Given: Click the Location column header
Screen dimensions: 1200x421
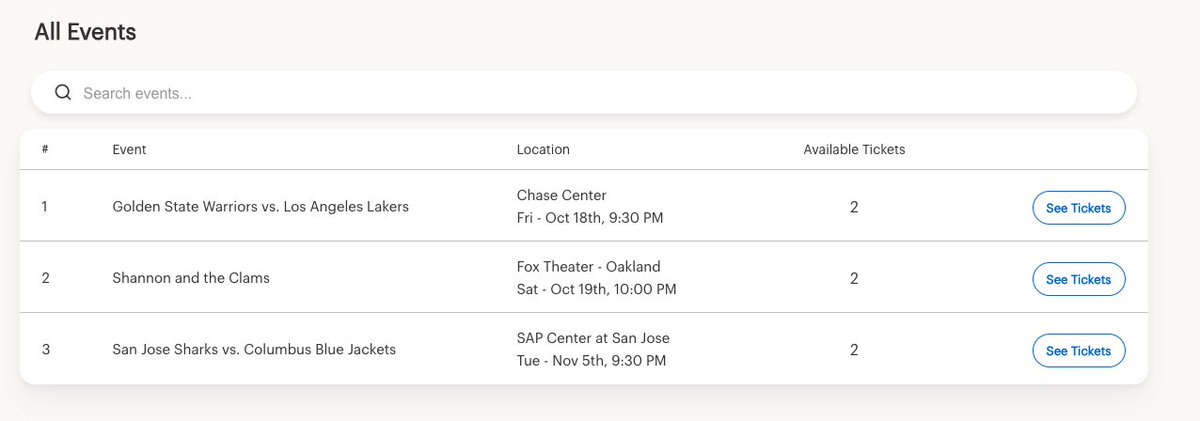Looking at the screenshot, I should coord(543,149).
